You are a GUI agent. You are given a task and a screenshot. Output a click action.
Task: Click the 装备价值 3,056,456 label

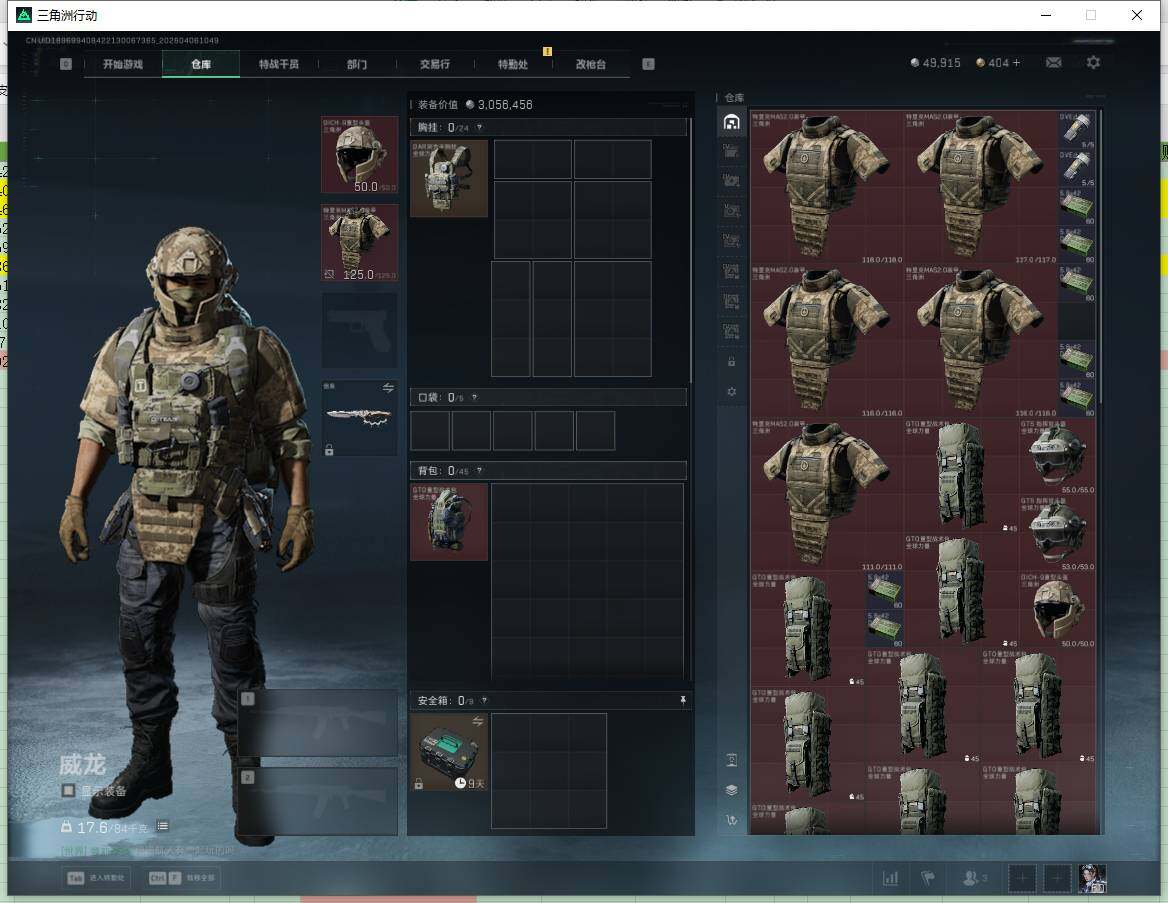pyautogui.click(x=474, y=104)
